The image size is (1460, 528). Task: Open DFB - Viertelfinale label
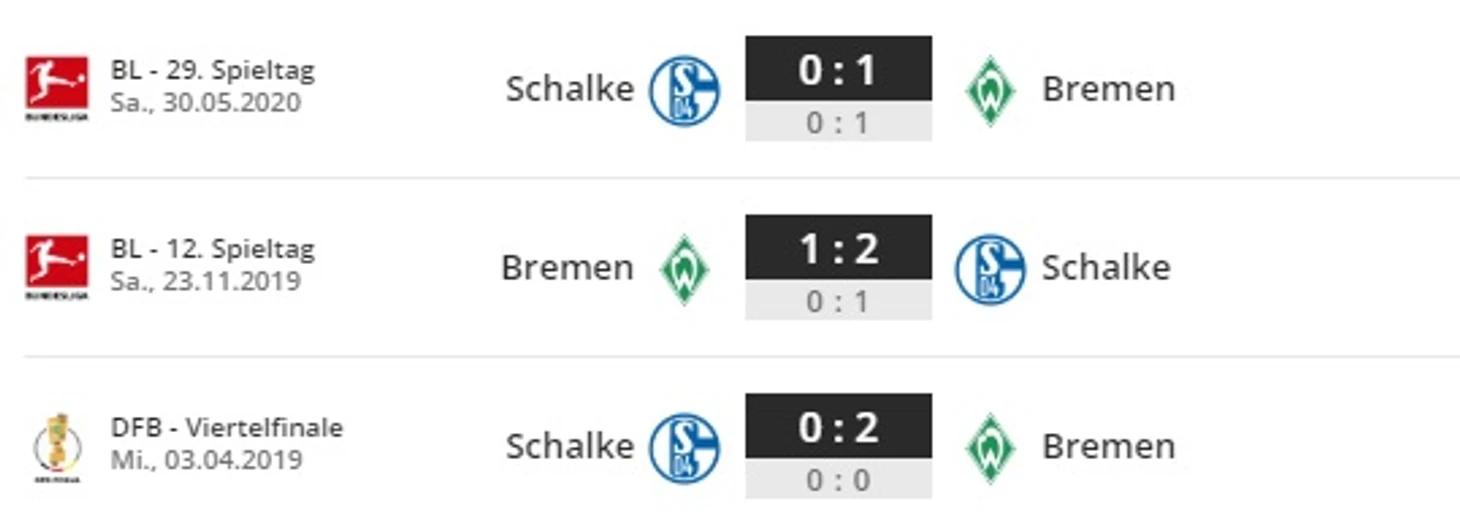(227, 427)
